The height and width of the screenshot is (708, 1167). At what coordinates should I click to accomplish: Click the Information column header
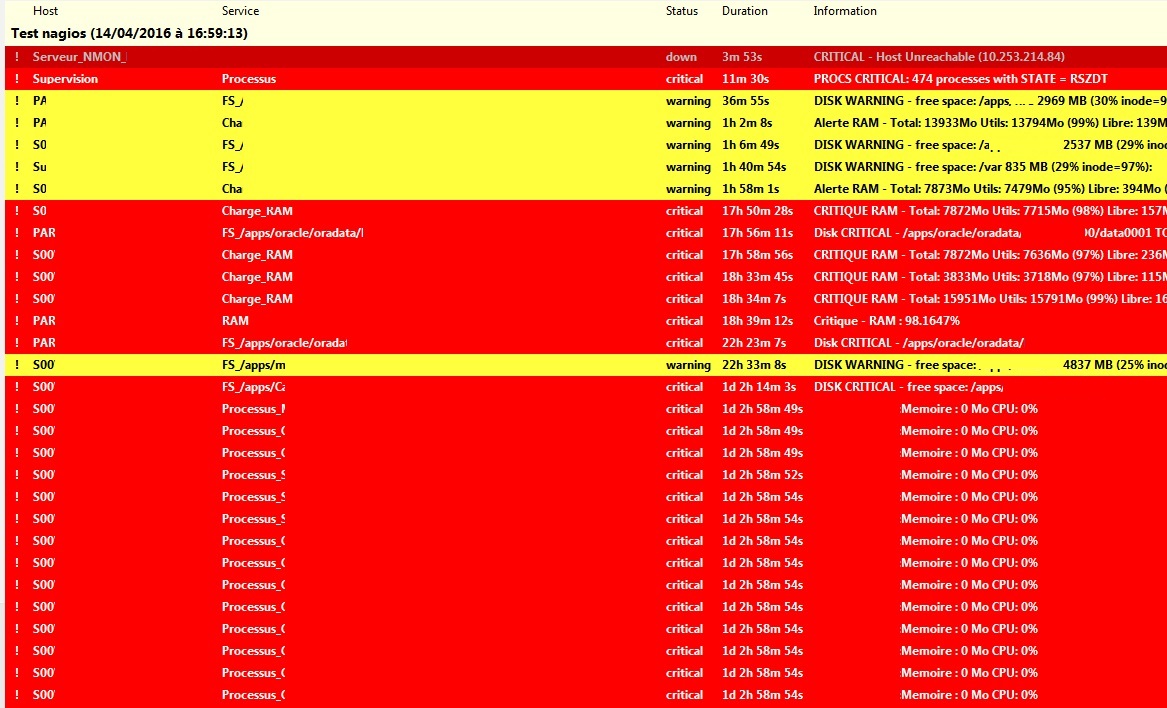pos(845,11)
